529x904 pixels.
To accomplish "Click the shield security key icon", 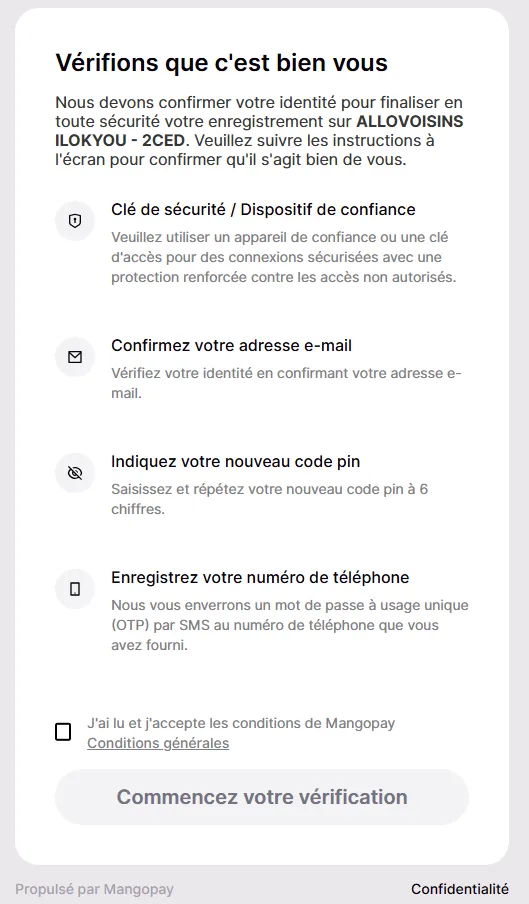I will pos(75,221).
